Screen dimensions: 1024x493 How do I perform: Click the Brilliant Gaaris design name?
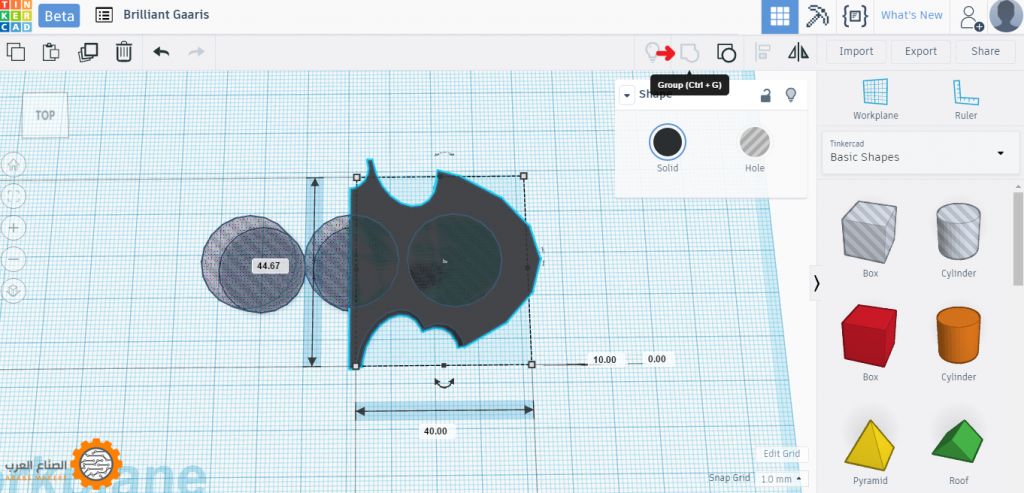point(166,14)
